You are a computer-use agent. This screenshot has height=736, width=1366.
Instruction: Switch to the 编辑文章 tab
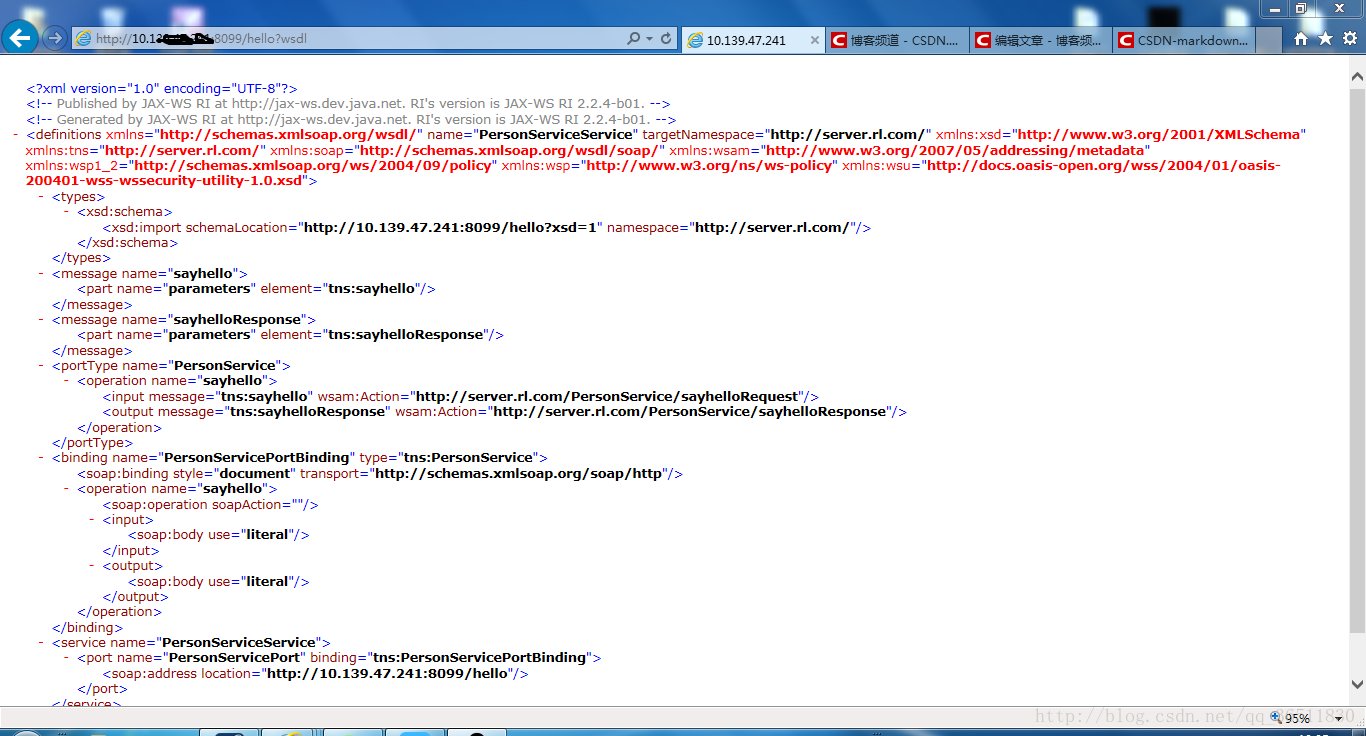coord(1041,41)
